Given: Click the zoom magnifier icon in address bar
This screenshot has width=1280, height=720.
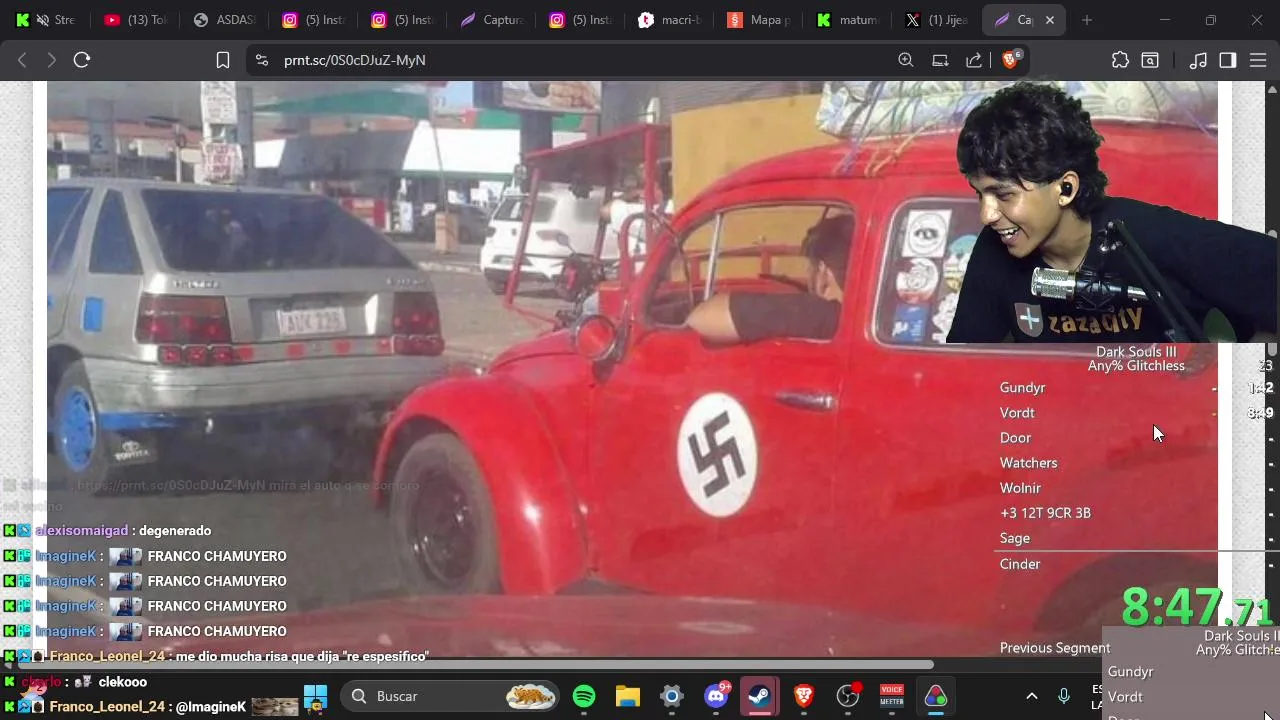Looking at the screenshot, I should click(x=906, y=60).
